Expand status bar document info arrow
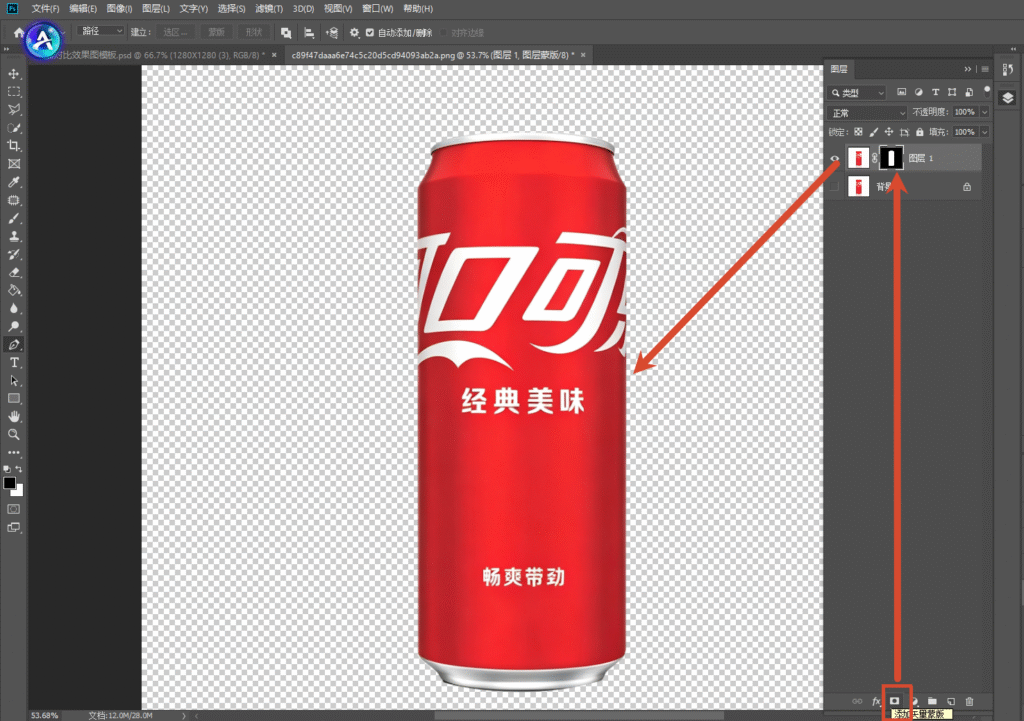The height and width of the screenshot is (721, 1024). (184, 716)
